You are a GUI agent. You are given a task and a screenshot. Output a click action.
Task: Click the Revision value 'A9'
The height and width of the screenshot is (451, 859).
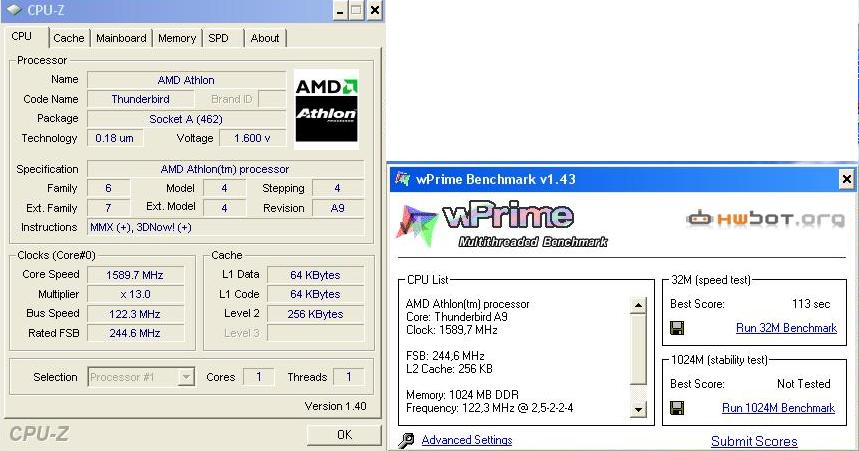[337, 208]
